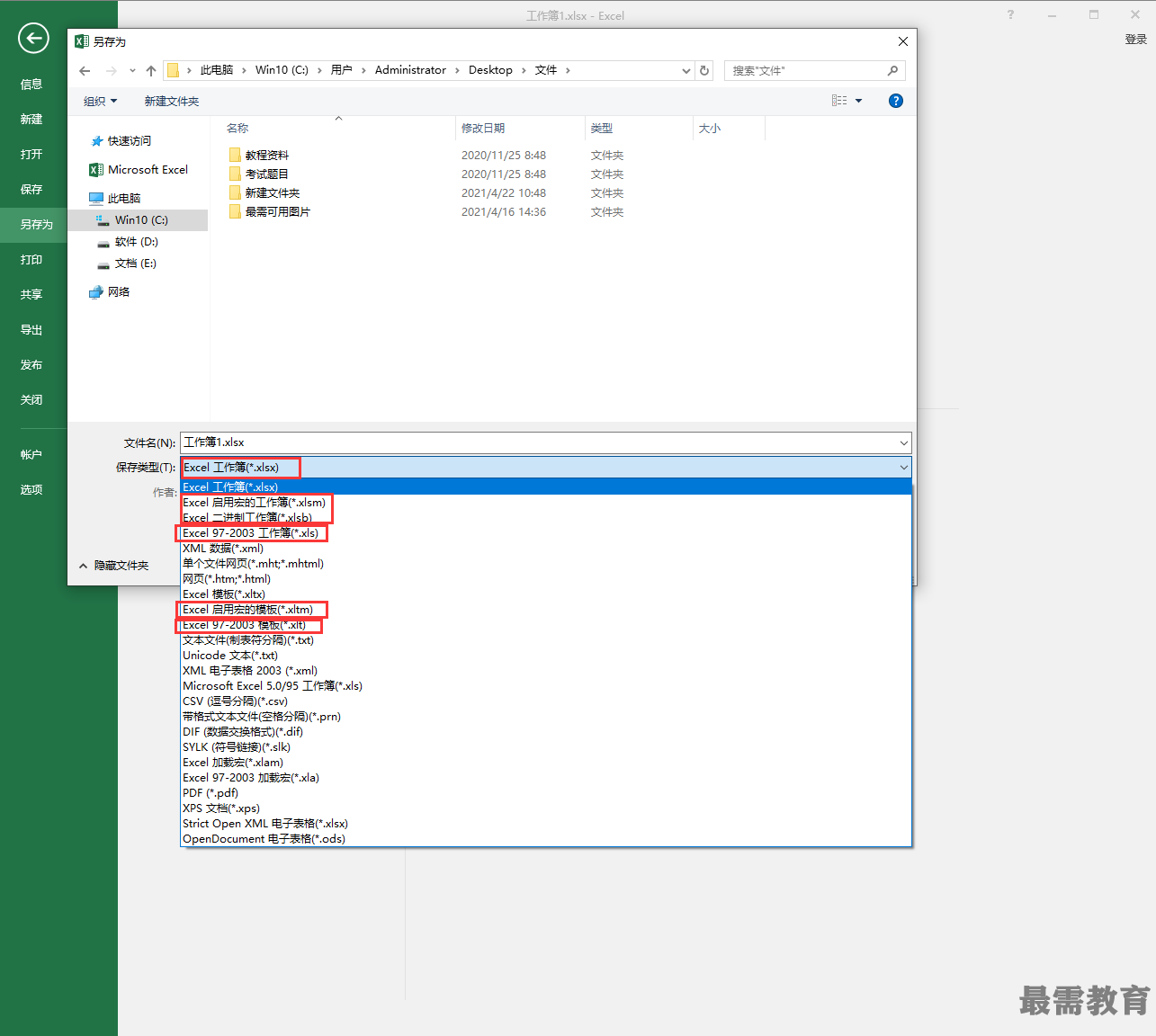Select OpenDocument 电子表格(*.ods) type
Image resolution: width=1156 pixels, height=1036 pixels.
click(546, 838)
